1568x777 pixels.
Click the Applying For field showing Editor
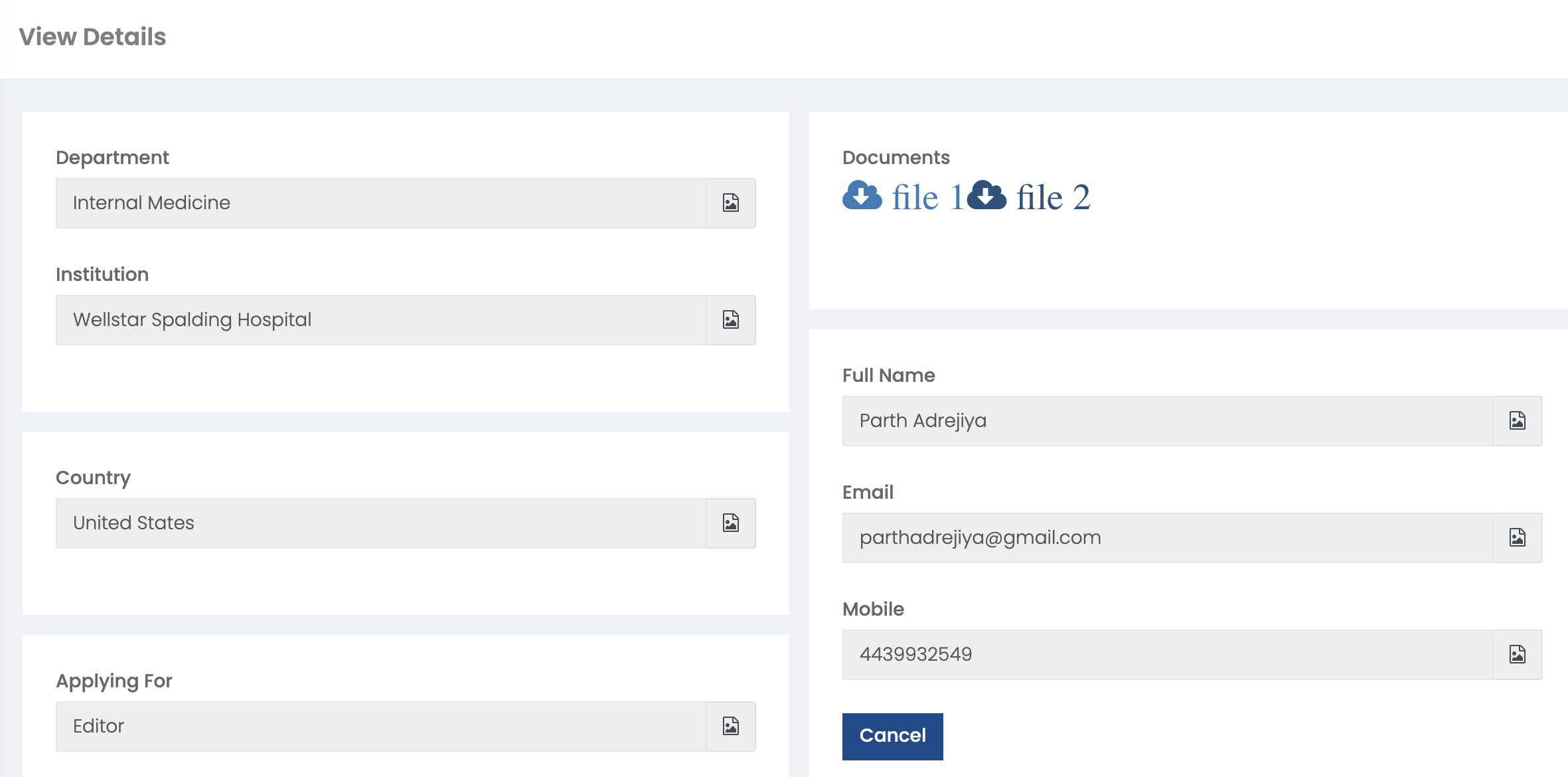(x=380, y=727)
